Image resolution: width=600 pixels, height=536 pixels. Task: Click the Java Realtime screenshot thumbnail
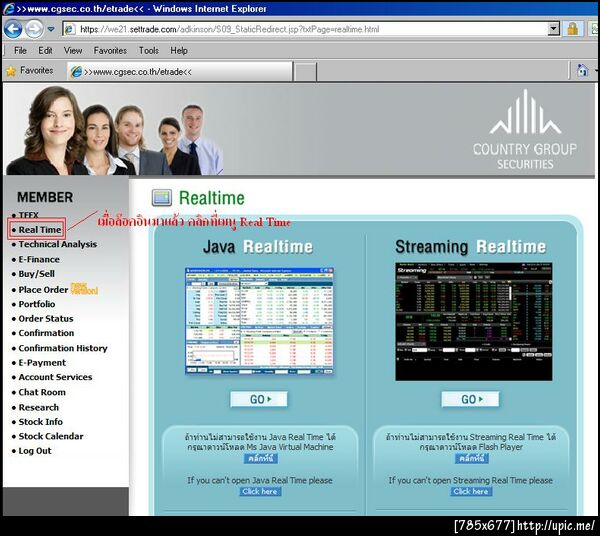click(259, 321)
